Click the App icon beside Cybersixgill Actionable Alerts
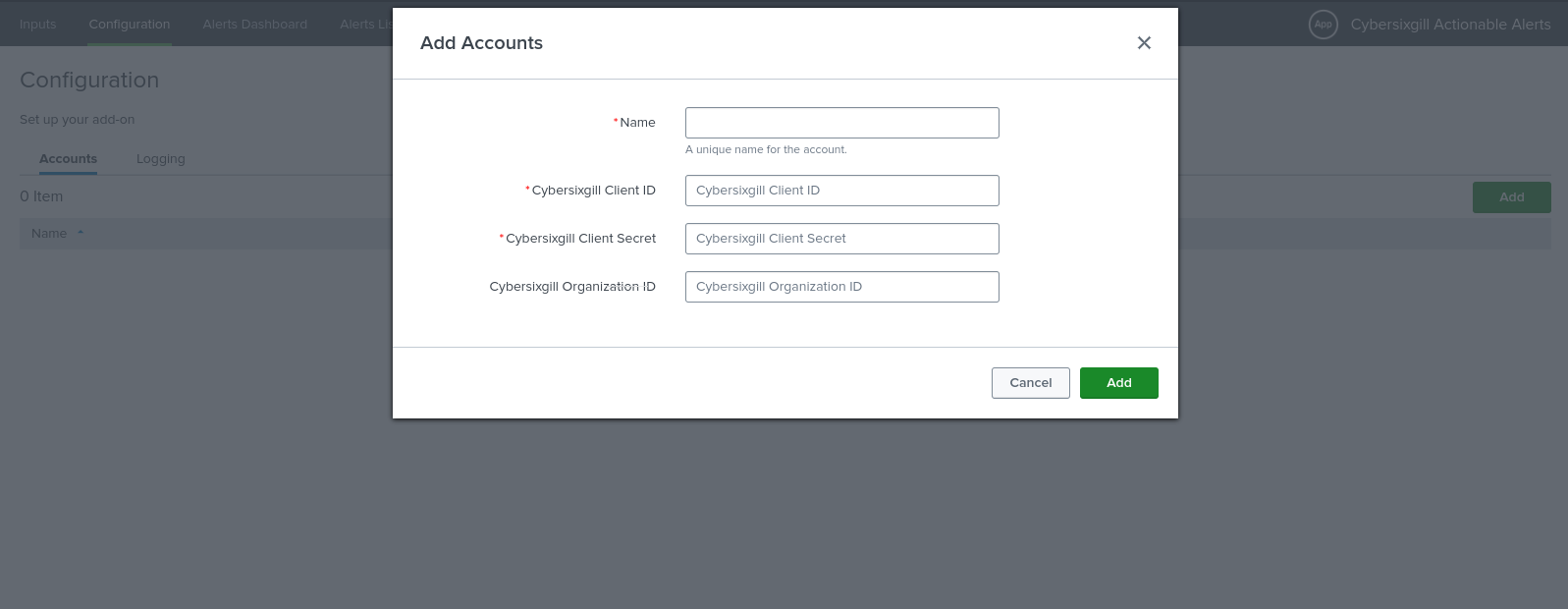The height and width of the screenshot is (609, 1568). [x=1324, y=25]
